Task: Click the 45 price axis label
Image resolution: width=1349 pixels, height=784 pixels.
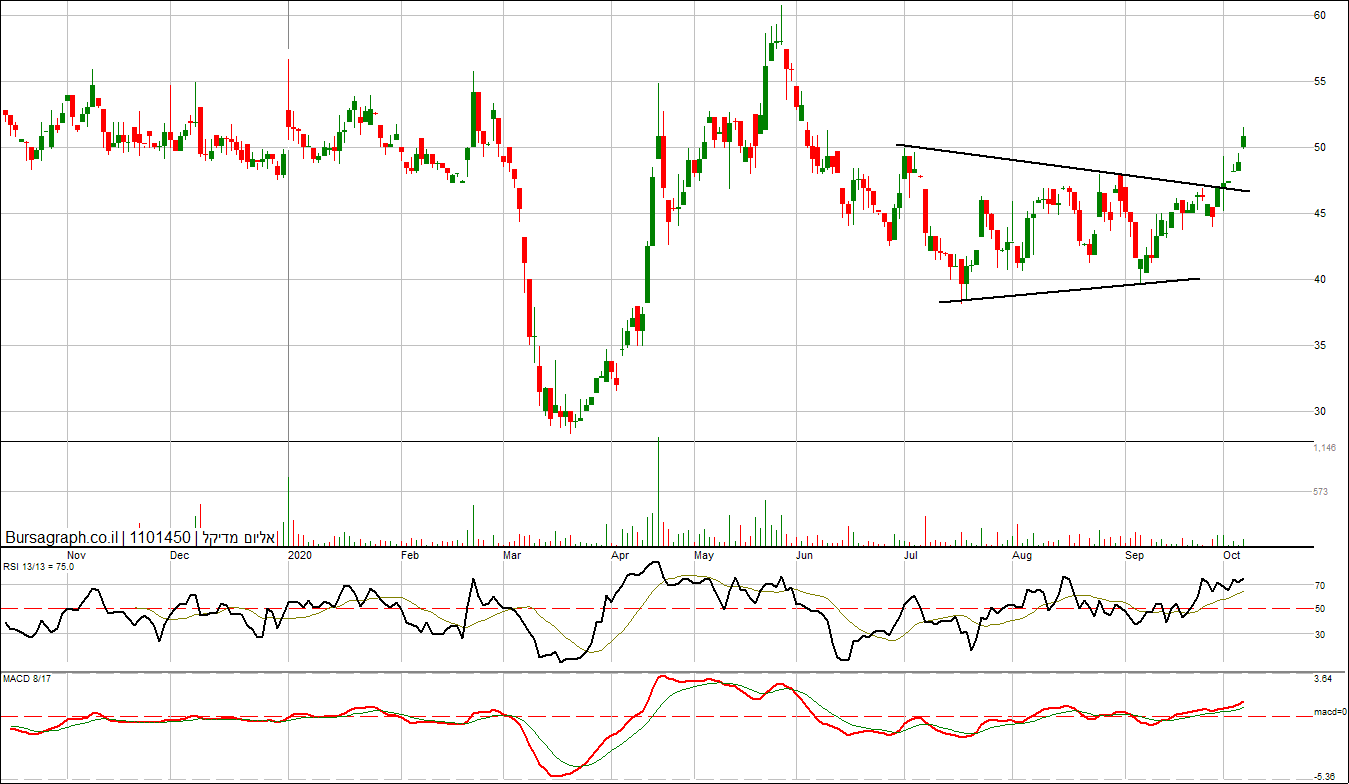Action: pos(1320,213)
